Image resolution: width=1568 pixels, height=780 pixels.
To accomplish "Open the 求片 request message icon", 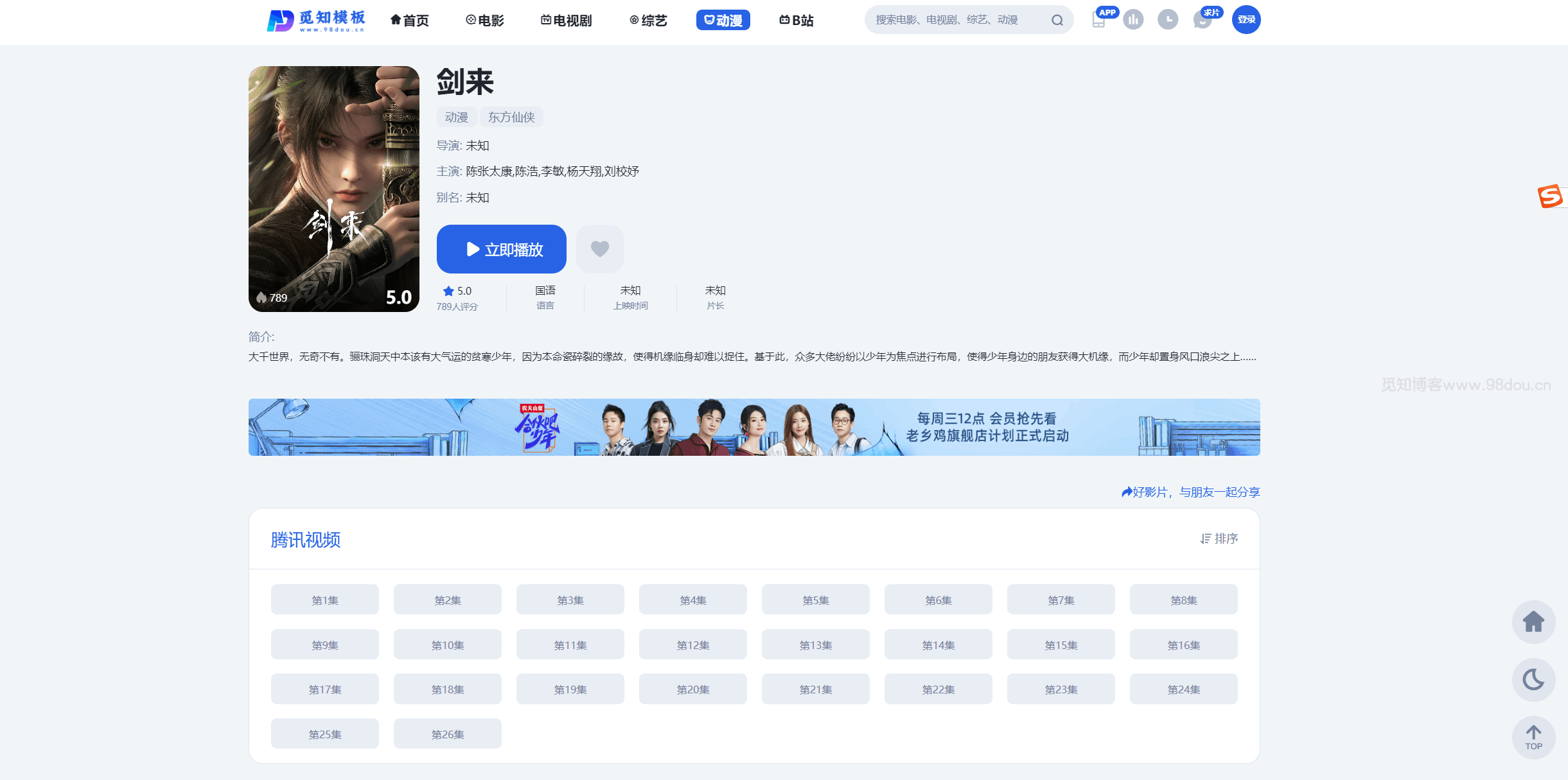I will [x=1202, y=20].
